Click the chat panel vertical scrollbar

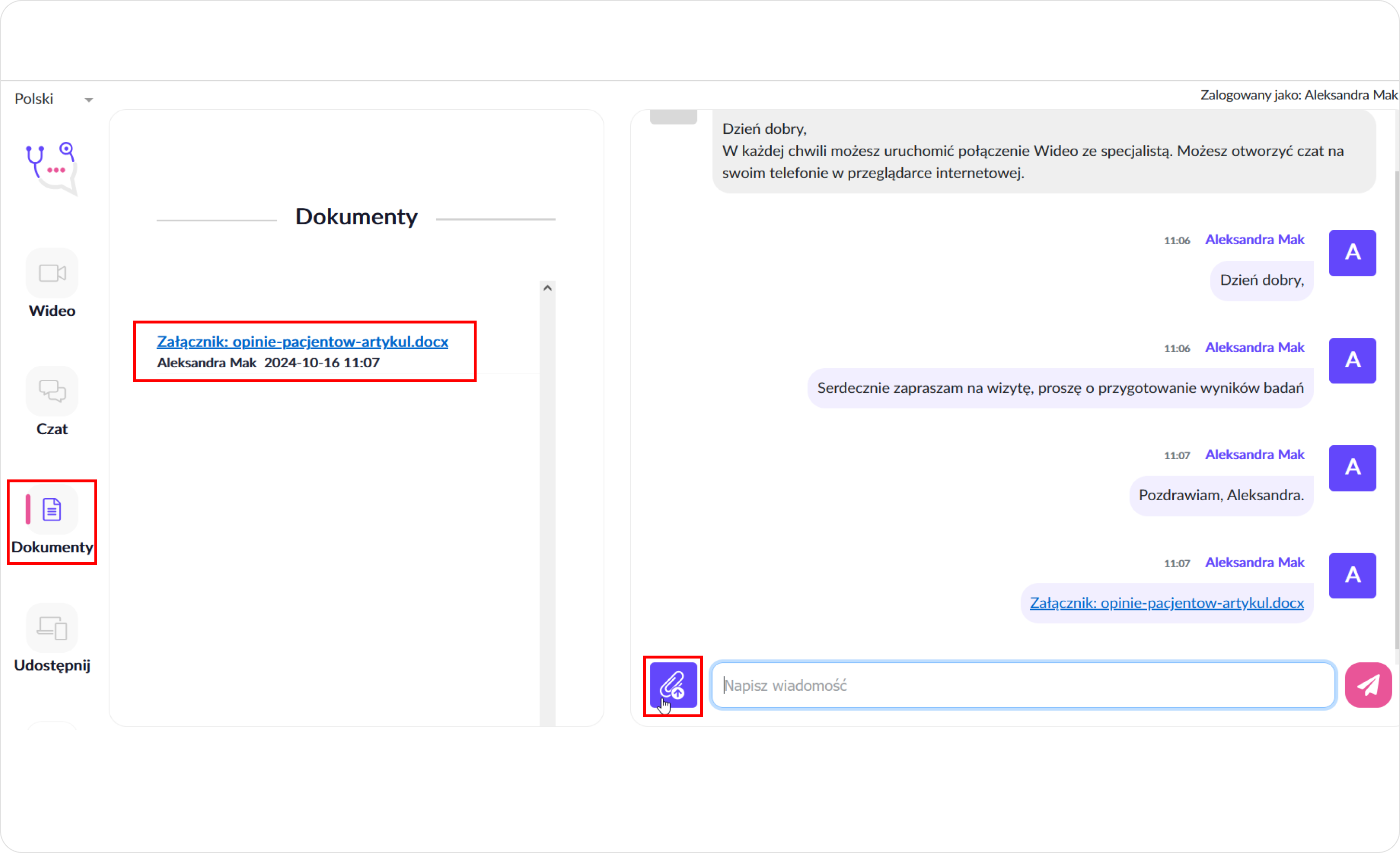coord(1397,409)
